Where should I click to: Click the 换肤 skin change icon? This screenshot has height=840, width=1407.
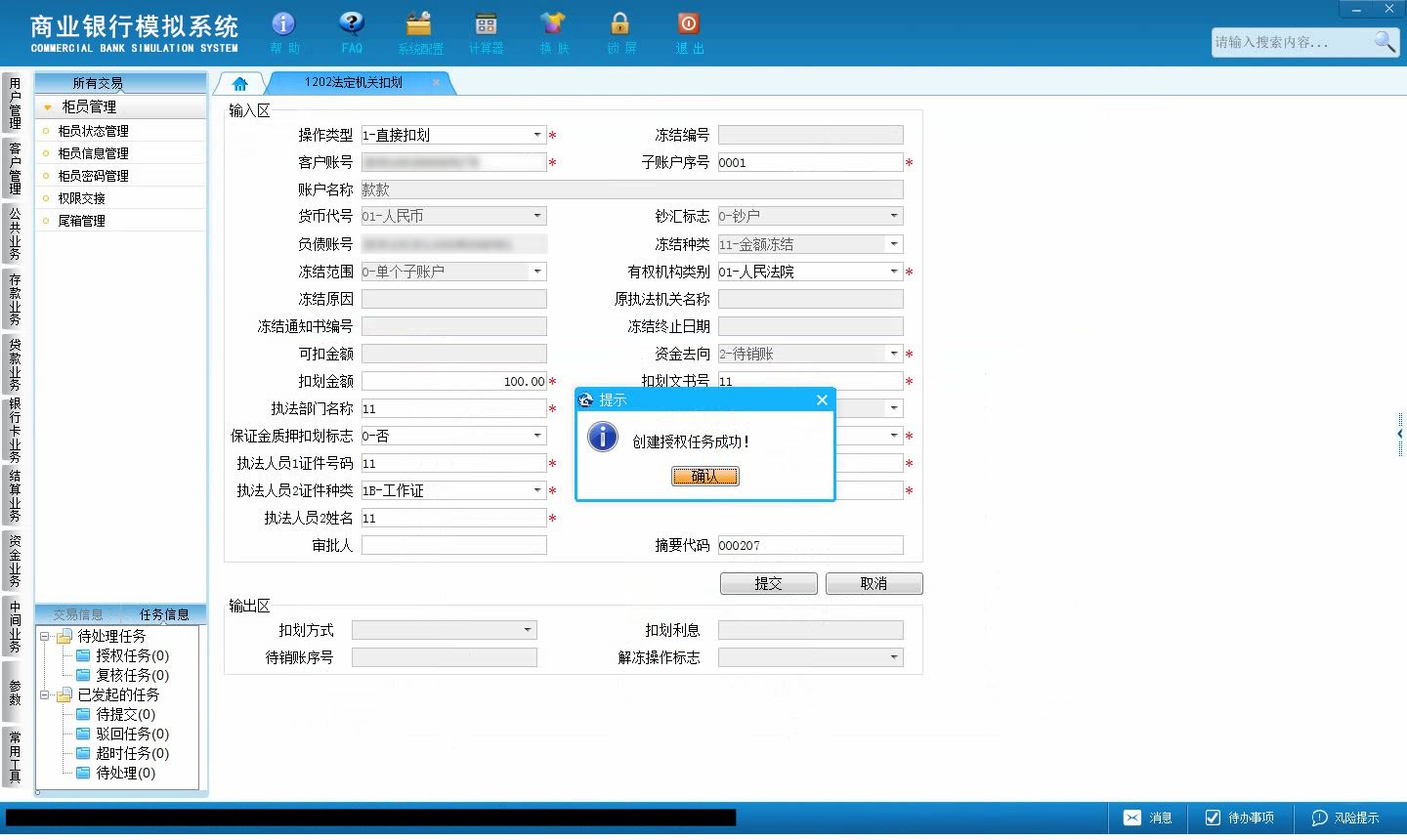(x=553, y=31)
